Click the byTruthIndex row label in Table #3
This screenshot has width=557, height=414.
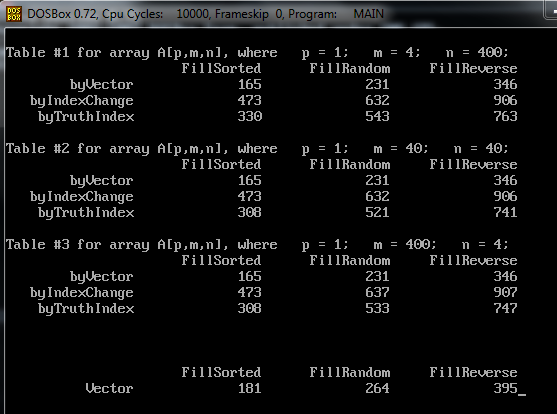pos(86,308)
